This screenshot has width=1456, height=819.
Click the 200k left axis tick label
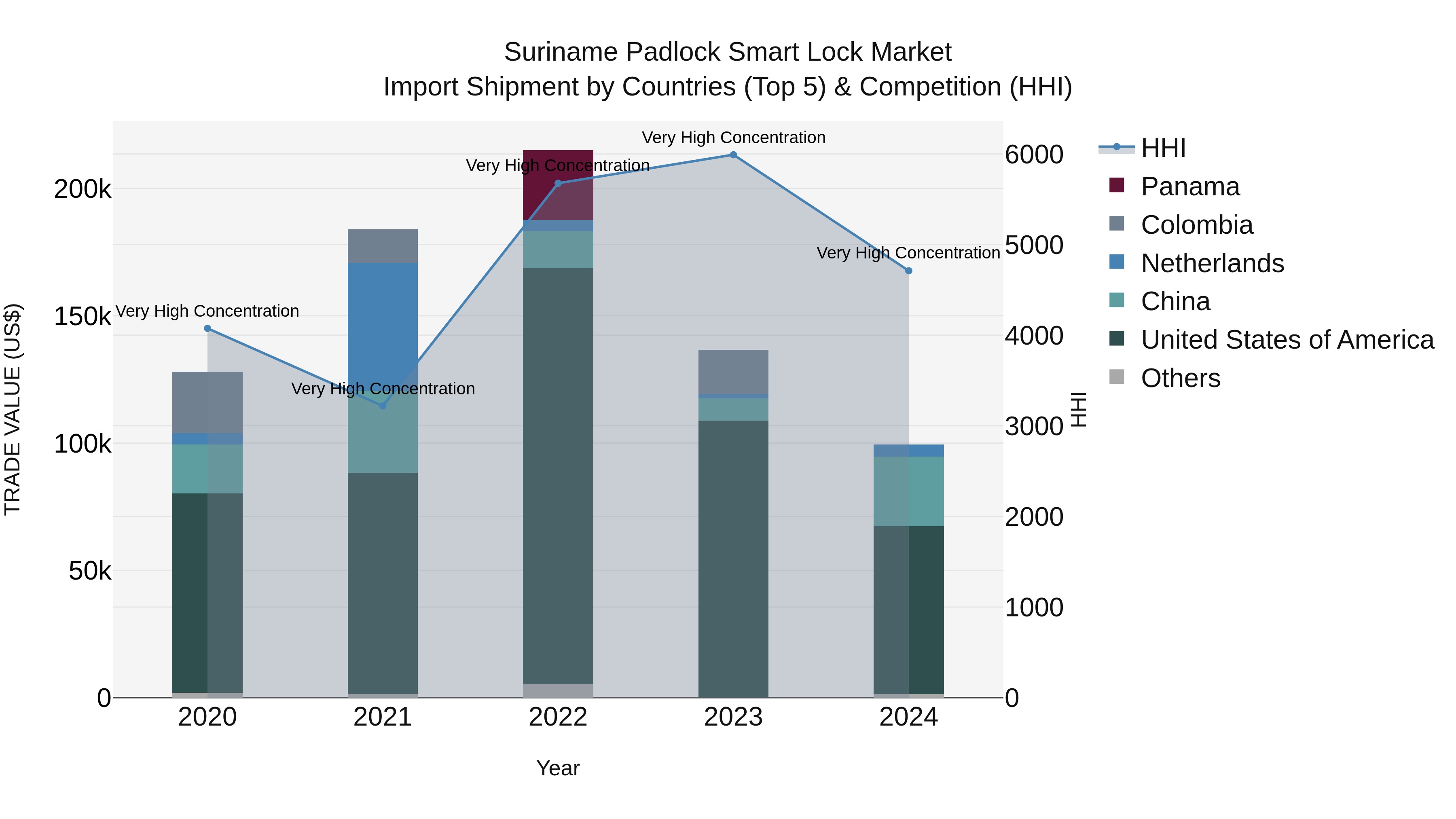(83, 189)
